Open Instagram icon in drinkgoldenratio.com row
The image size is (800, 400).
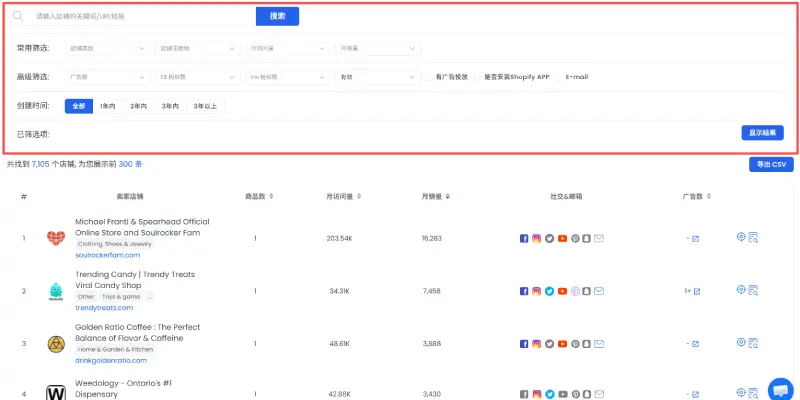tap(536, 344)
